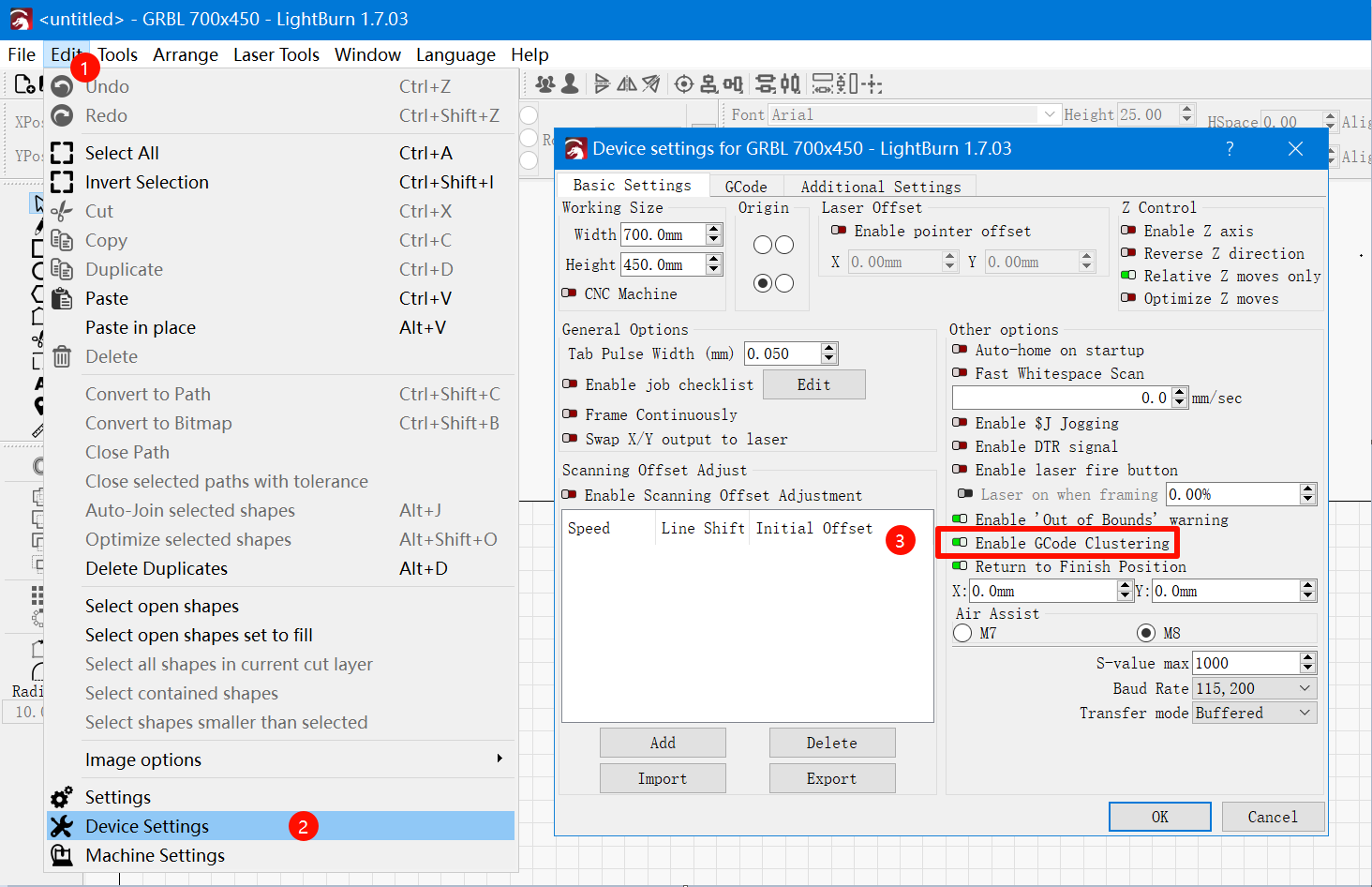Screen dimensions: 1372x887
Task: Click the Import scanning offset button
Action: click(x=663, y=778)
